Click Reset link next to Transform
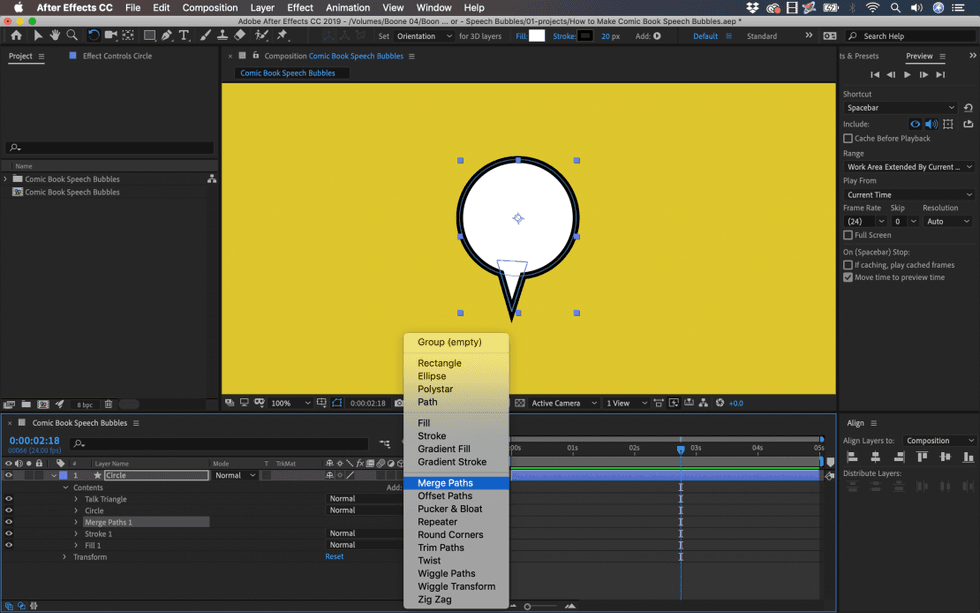This screenshot has height=613, width=980. click(x=334, y=557)
